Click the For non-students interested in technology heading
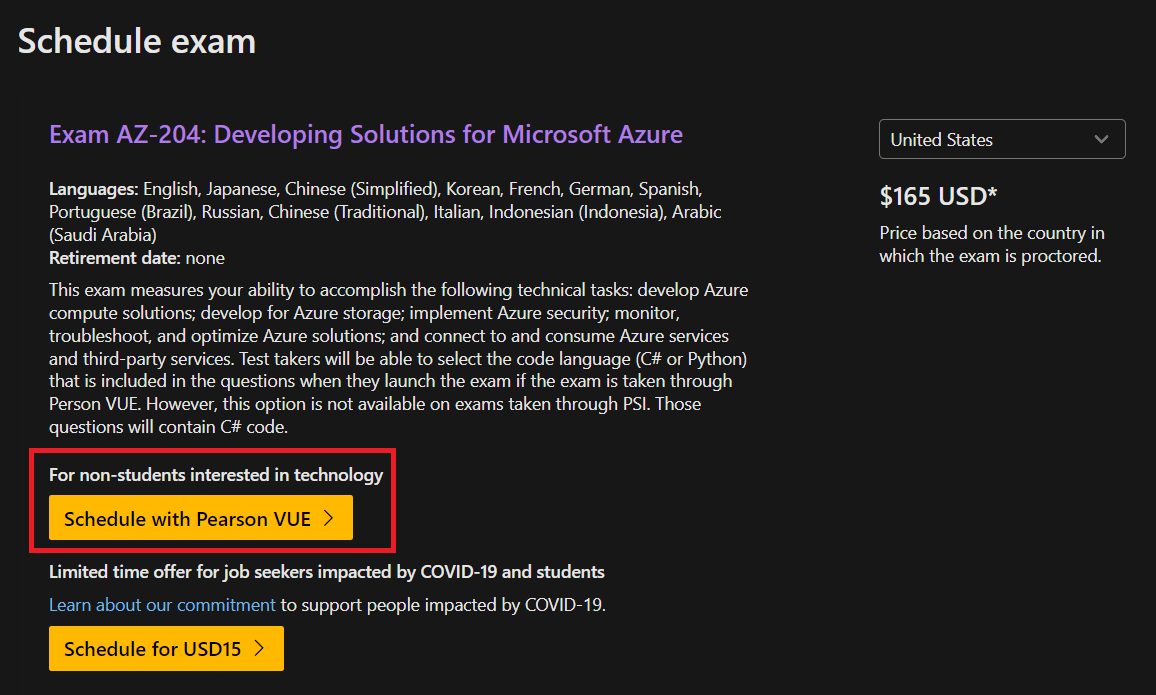Image resolution: width=1156 pixels, height=695 pixels. (x=216, y=475)
